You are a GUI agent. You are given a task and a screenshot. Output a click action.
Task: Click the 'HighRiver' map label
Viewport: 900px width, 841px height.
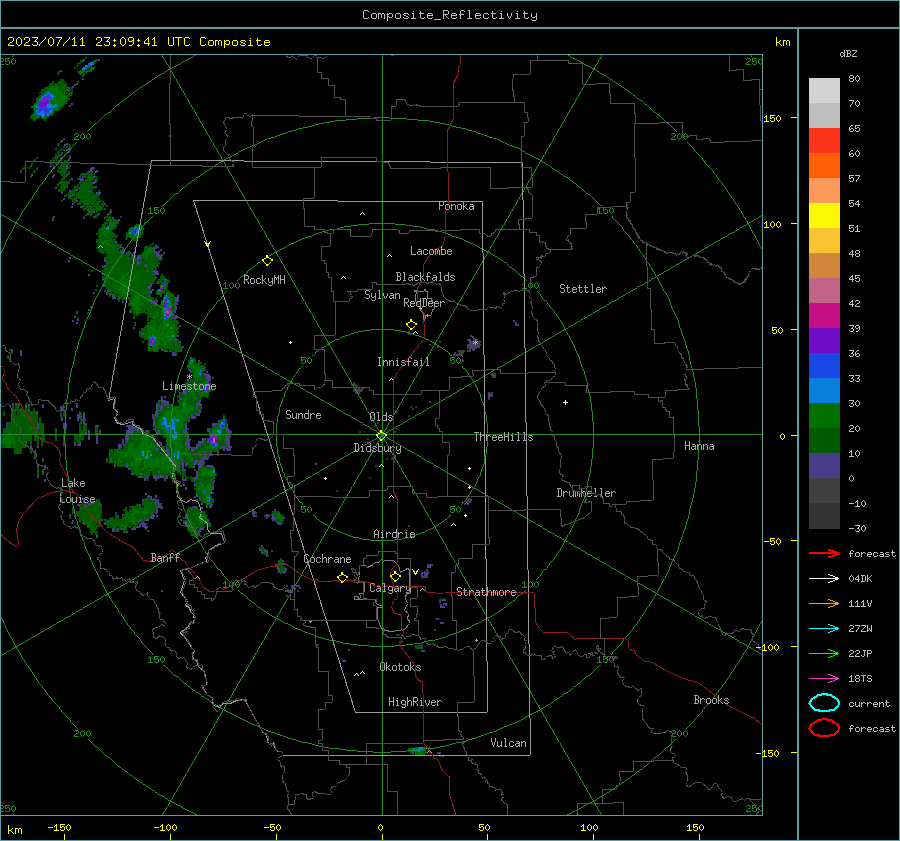[x=415, y=702]
